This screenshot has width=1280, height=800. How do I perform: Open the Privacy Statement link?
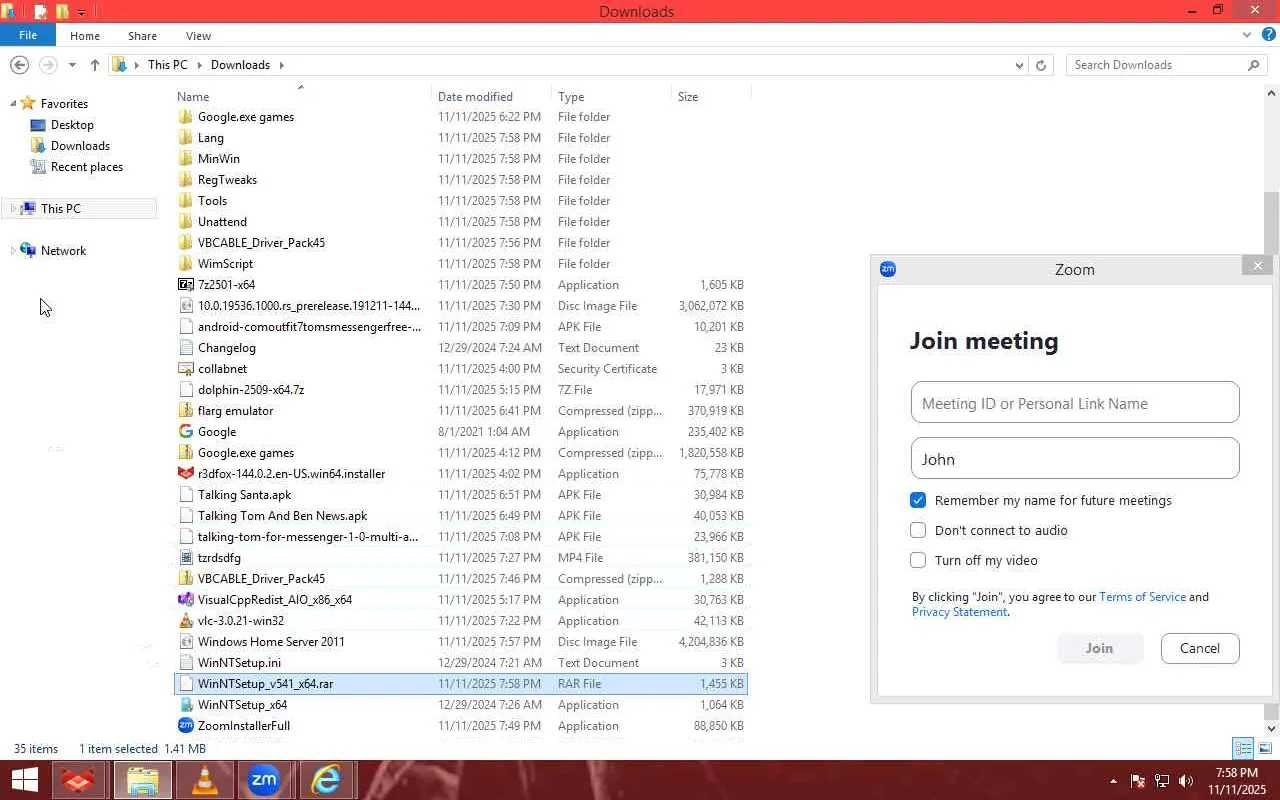coord(959,612)
